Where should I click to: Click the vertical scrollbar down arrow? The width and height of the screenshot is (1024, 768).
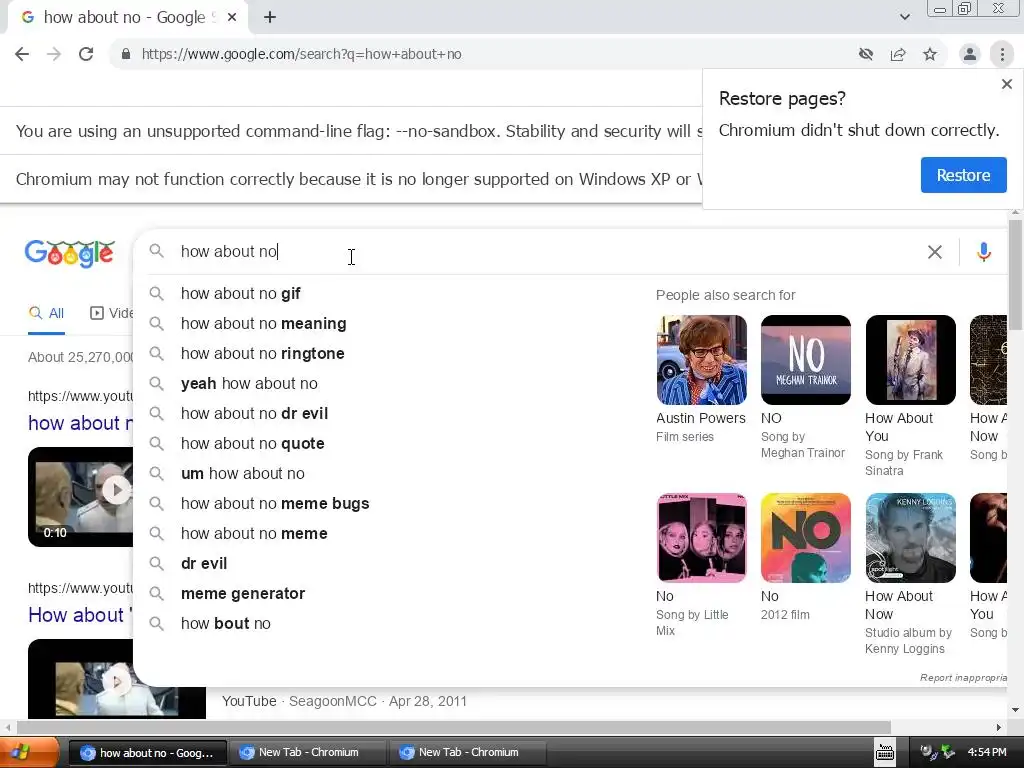1015,710
